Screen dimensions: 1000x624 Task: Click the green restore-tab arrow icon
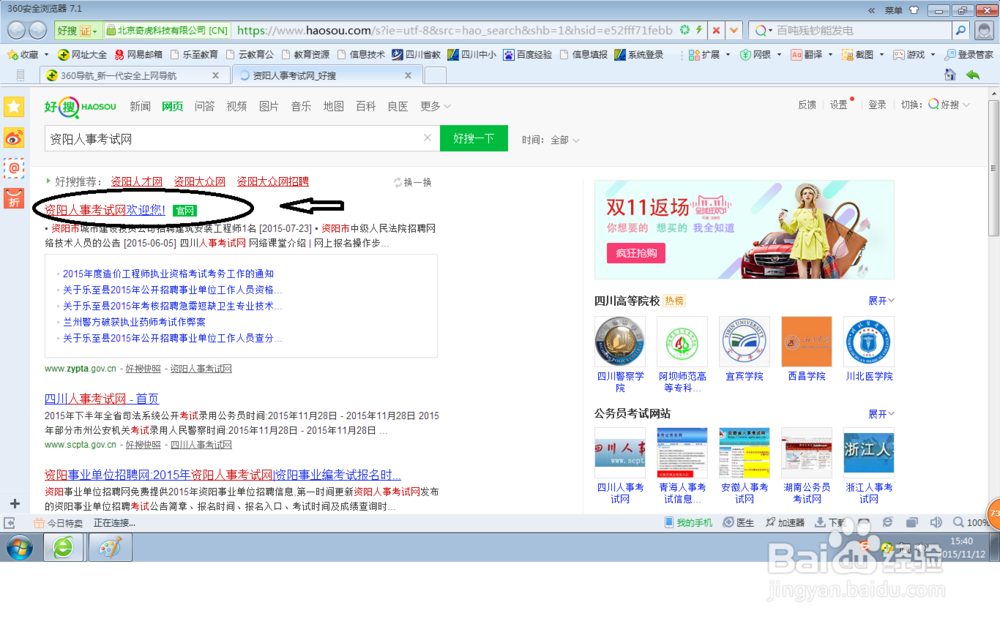click(x=973, y=75)
